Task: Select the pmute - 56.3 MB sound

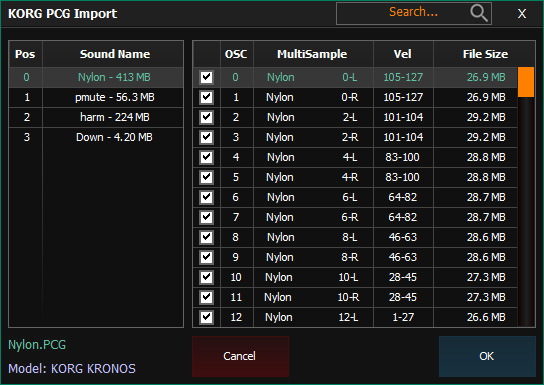Action: 114,97
